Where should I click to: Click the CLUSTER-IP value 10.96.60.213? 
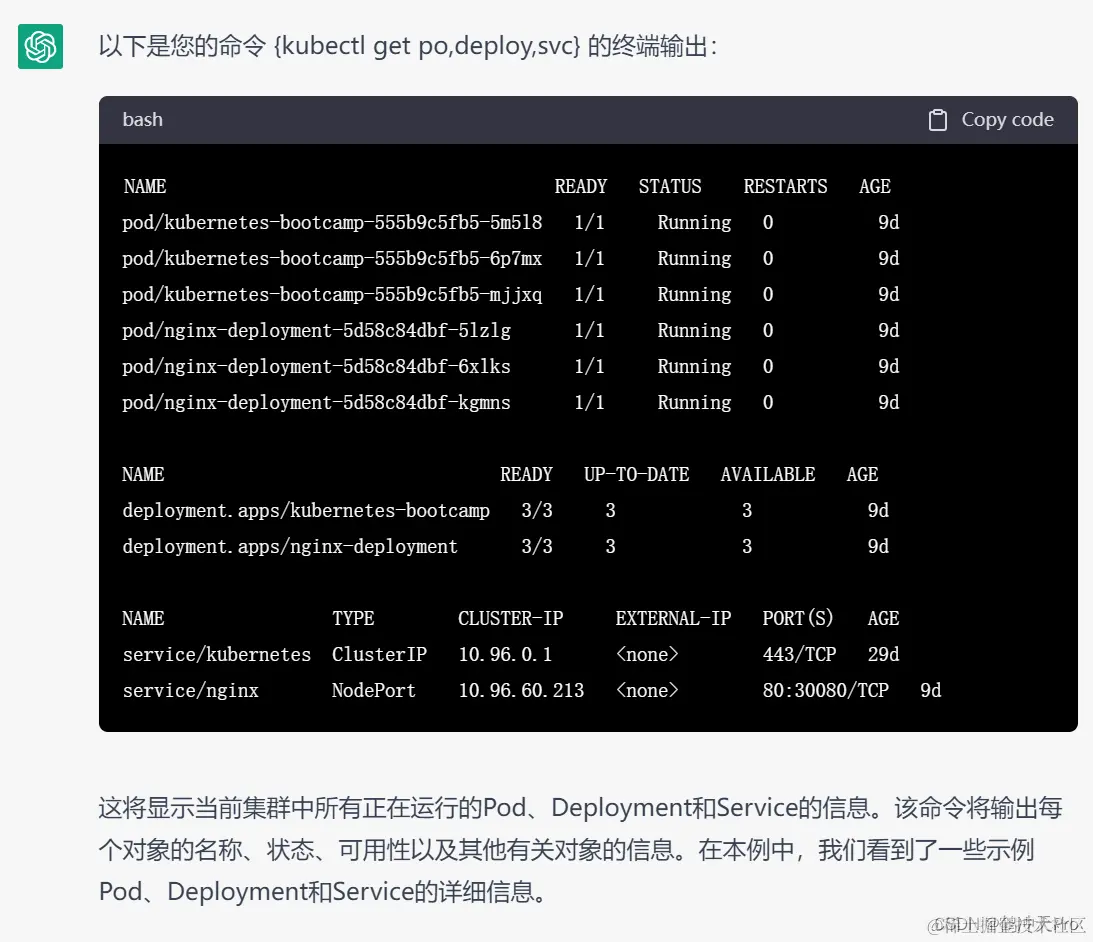click(521, 690)
